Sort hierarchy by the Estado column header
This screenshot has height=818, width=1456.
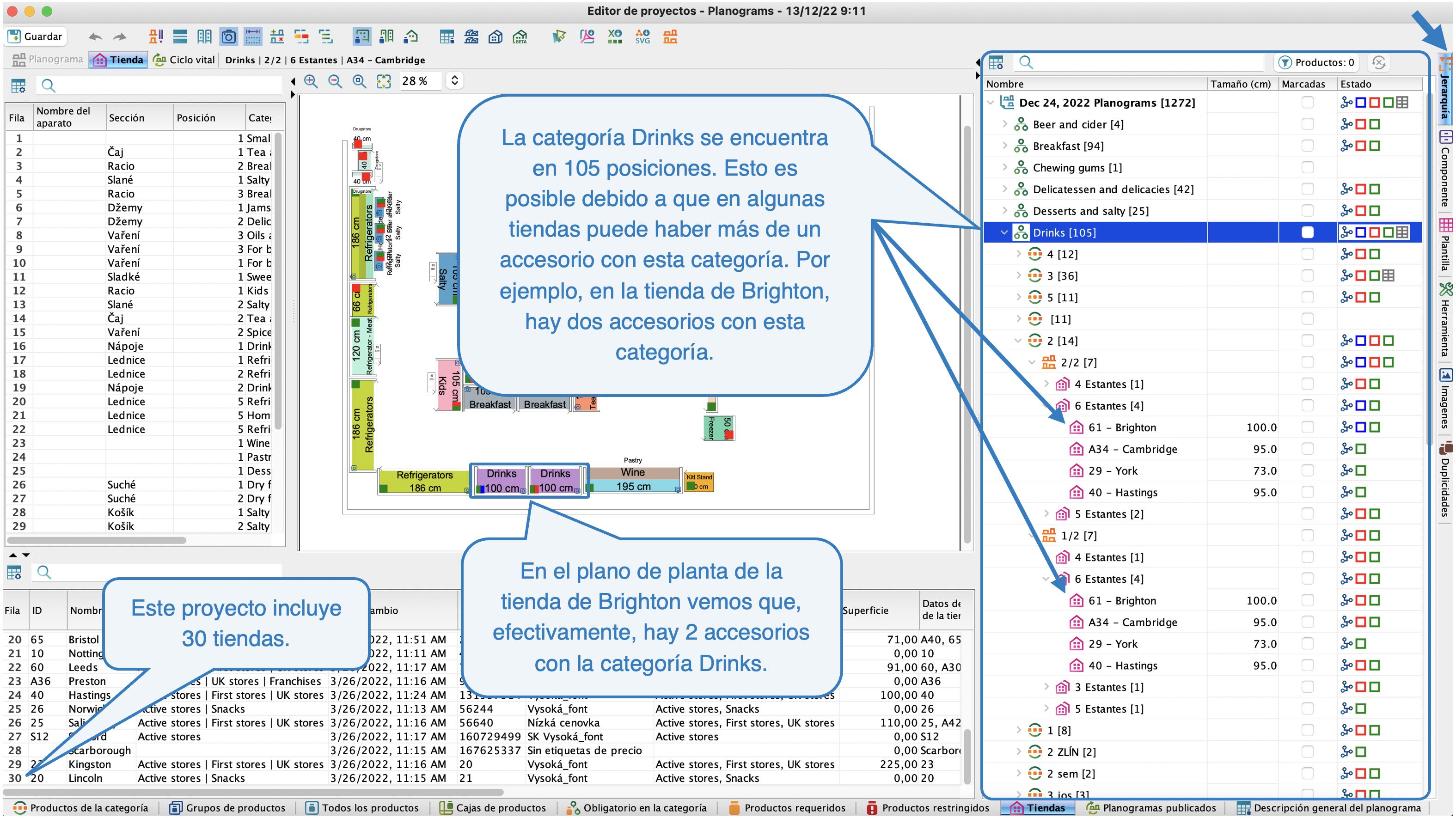(x=1380, y=84)
